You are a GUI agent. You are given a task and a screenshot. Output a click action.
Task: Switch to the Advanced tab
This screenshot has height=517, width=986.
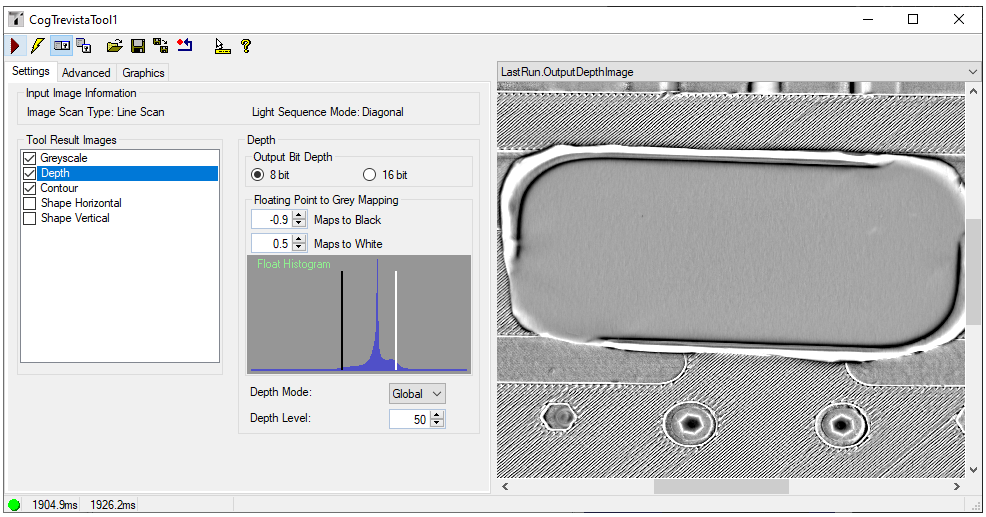click(86, 73)
